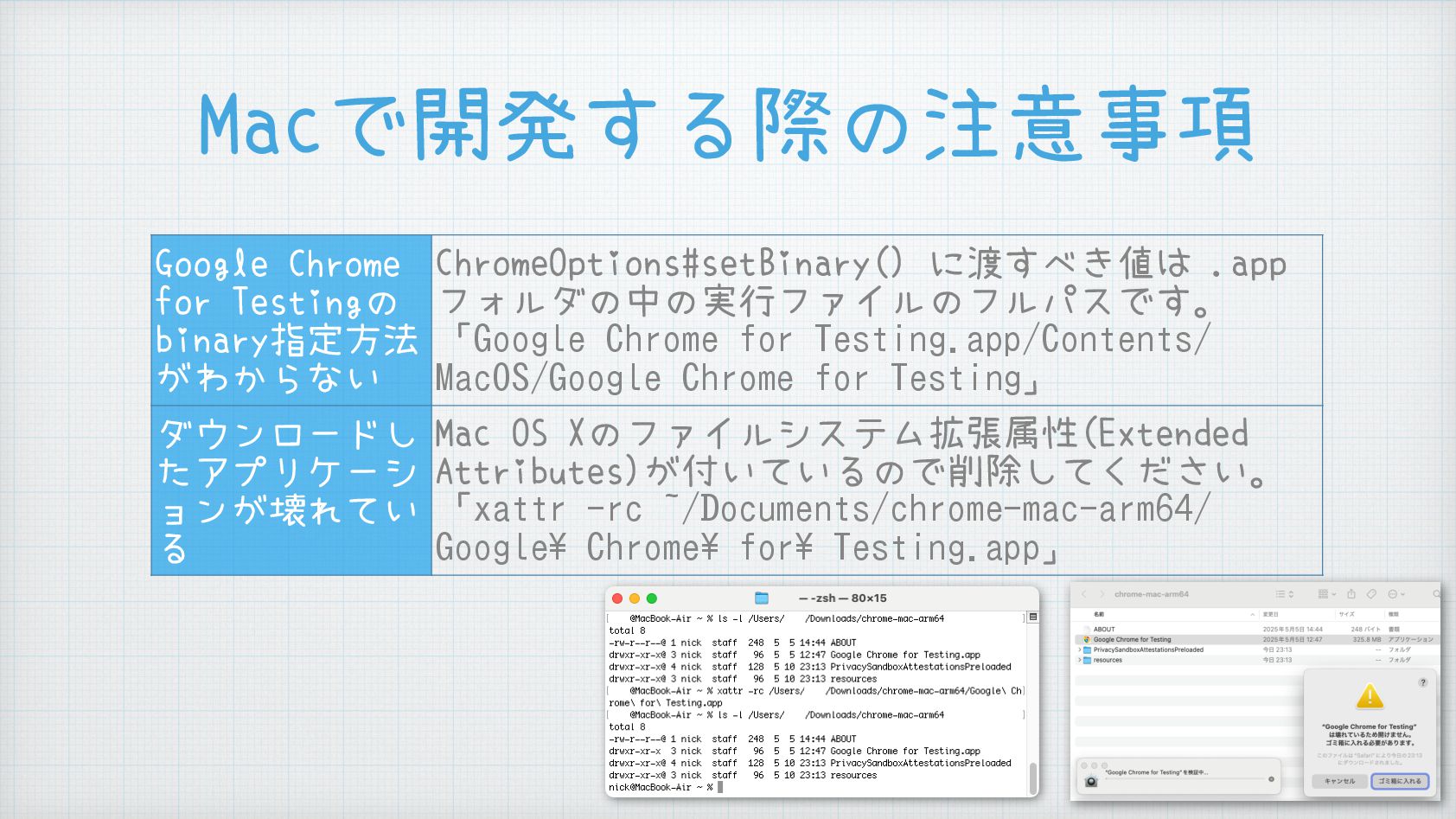Toggle the sort direction caret in 名前 header

point(1252,615)
